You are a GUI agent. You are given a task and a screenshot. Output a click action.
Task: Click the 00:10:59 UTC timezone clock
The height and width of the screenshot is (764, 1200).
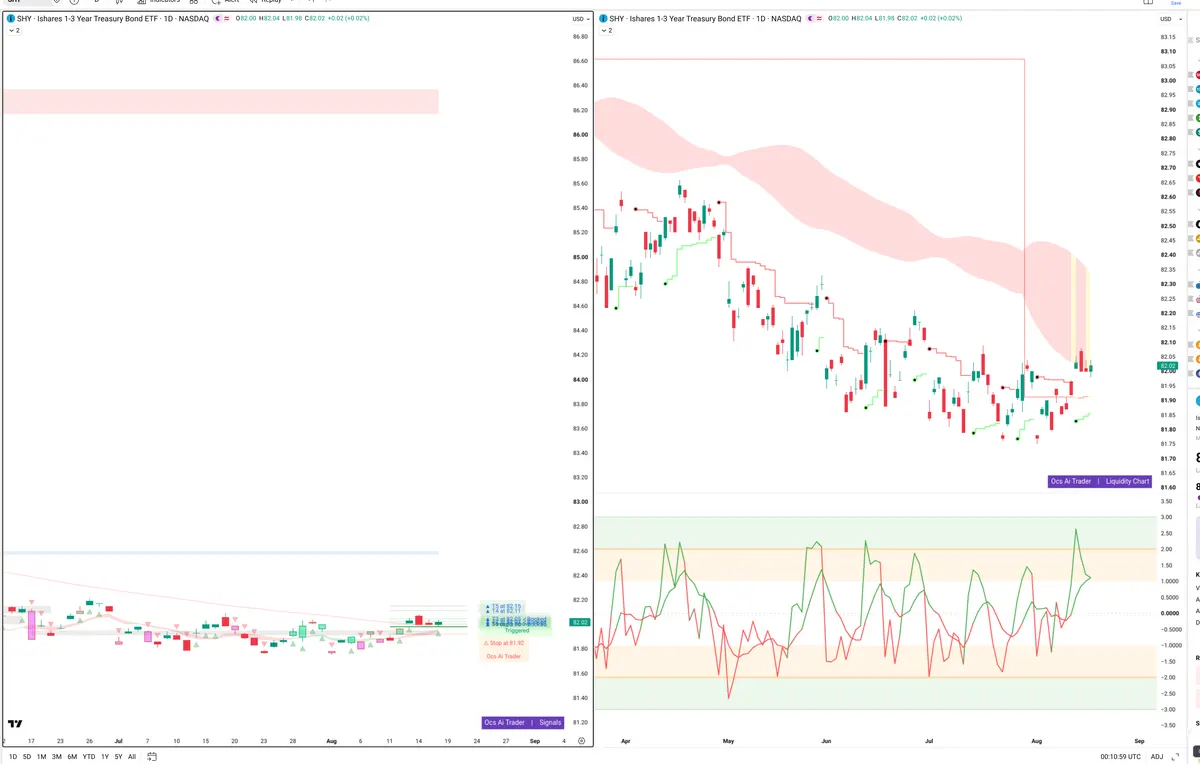(x=1121, y=757)
